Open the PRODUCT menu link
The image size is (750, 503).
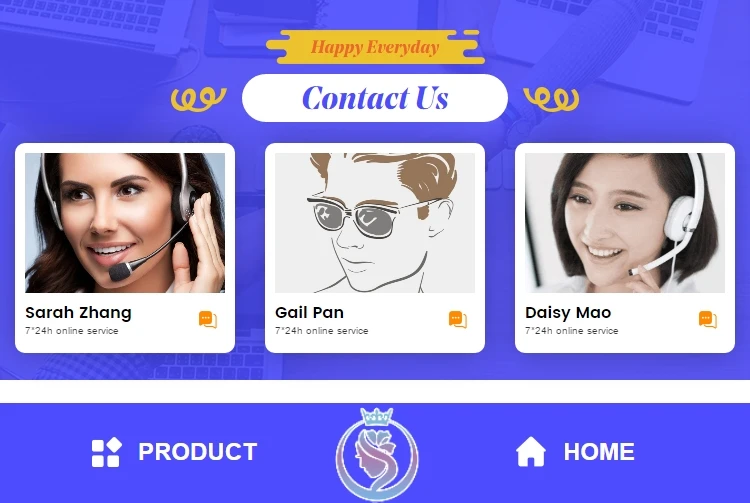[x=198, y=452]
